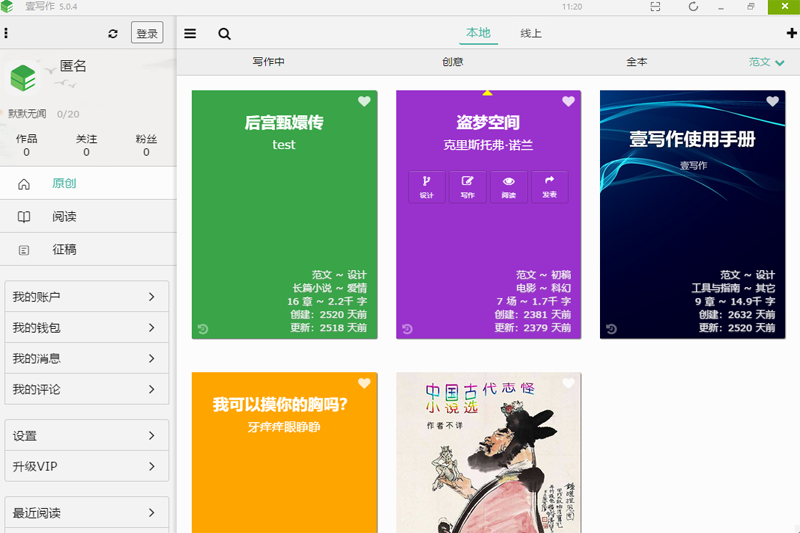
Task: Switch to the 线上 tab
Action: [x=531, y=34]
